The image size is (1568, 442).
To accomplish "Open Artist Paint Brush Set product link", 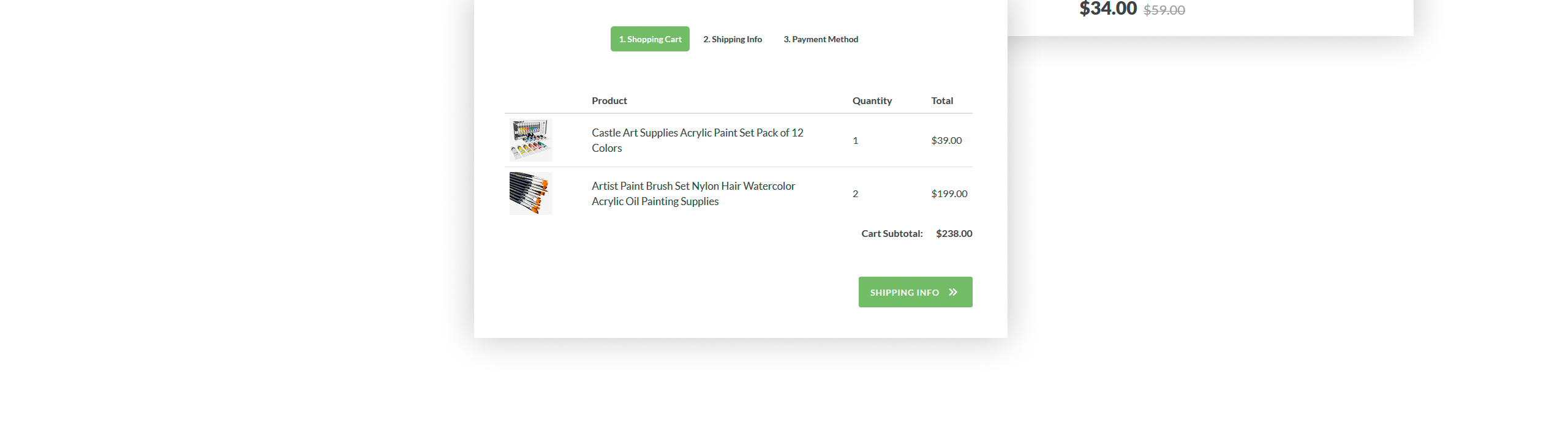I will (x=693, y=193).
